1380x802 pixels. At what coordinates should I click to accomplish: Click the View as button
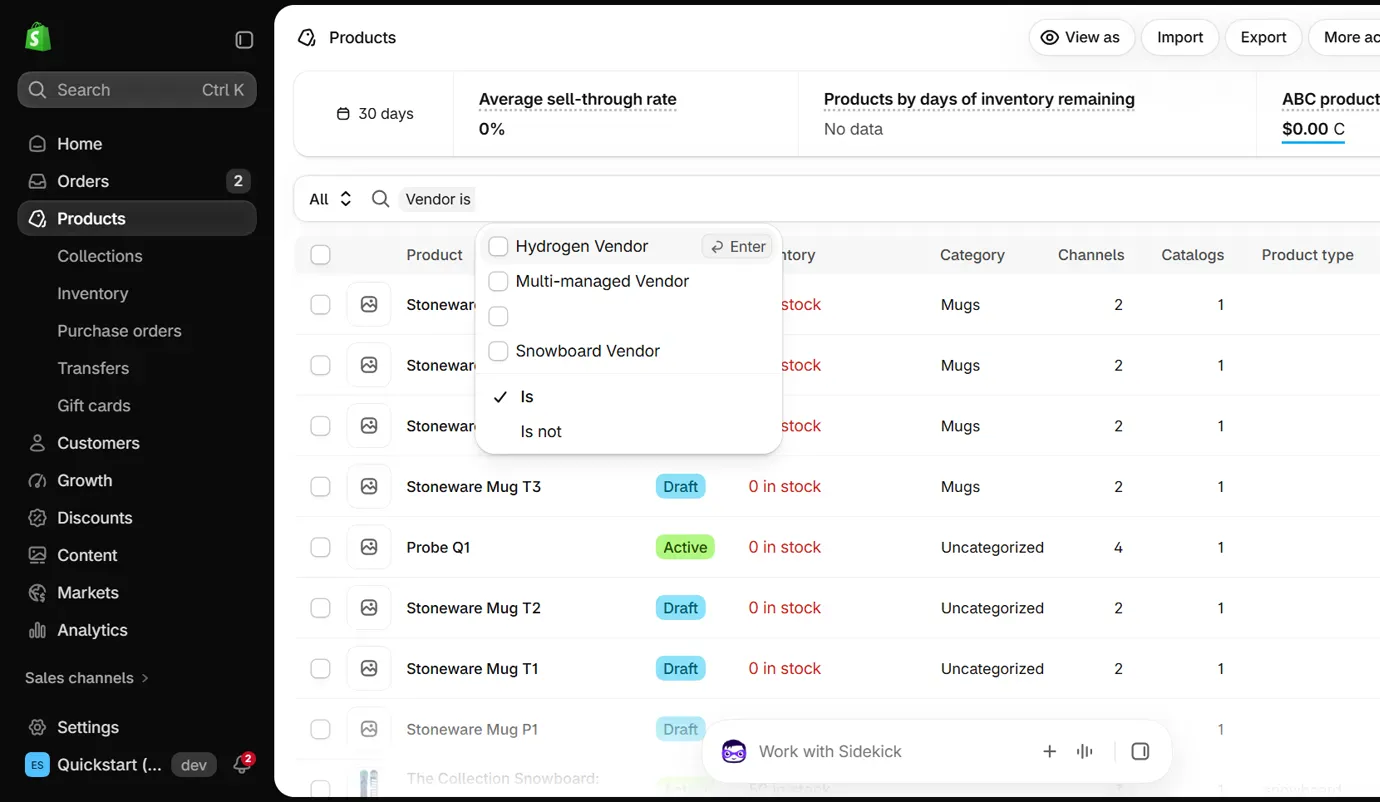(x=1081, y=38)
